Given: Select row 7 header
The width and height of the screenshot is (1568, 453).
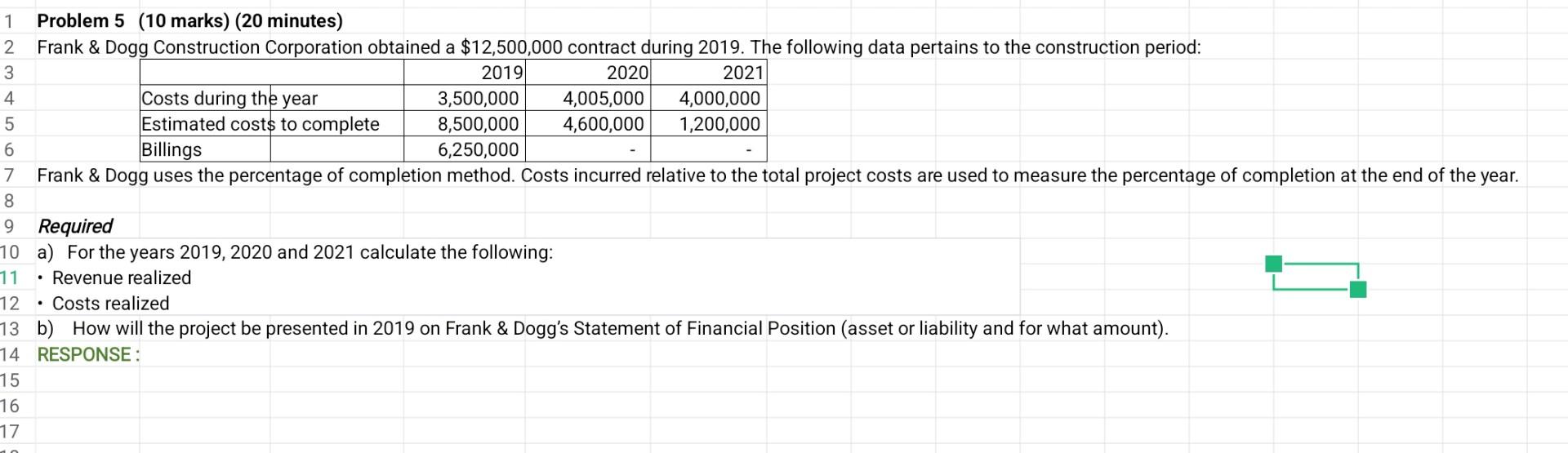Looking at the screenshot, I should (x=9, y=175).
